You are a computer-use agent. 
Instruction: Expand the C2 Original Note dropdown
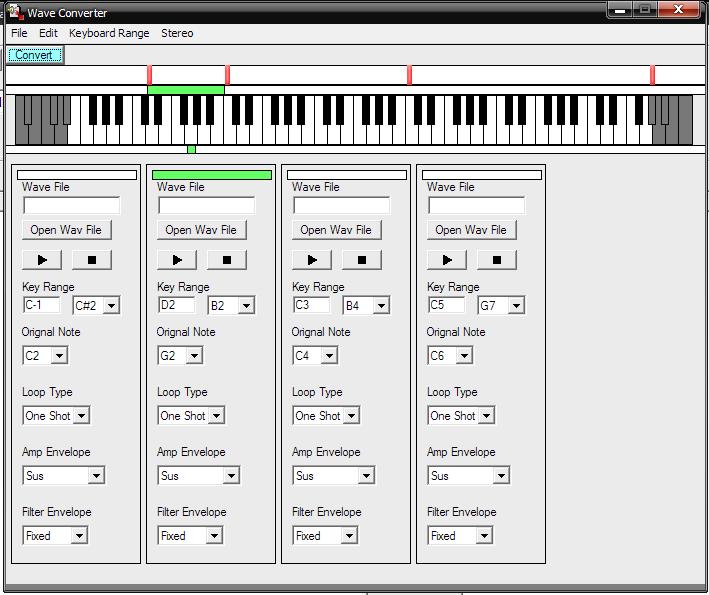pyautogui.click(x=59, y=356)
